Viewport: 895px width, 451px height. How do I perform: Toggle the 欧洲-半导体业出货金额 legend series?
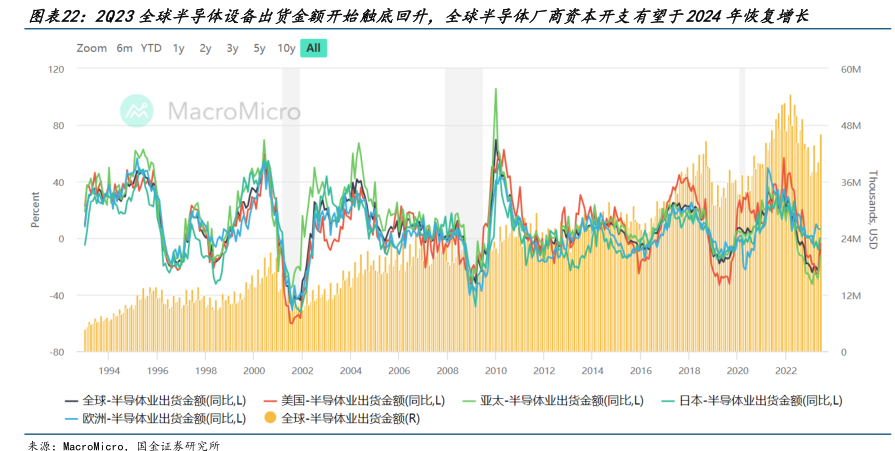click(x=162, y=417)
